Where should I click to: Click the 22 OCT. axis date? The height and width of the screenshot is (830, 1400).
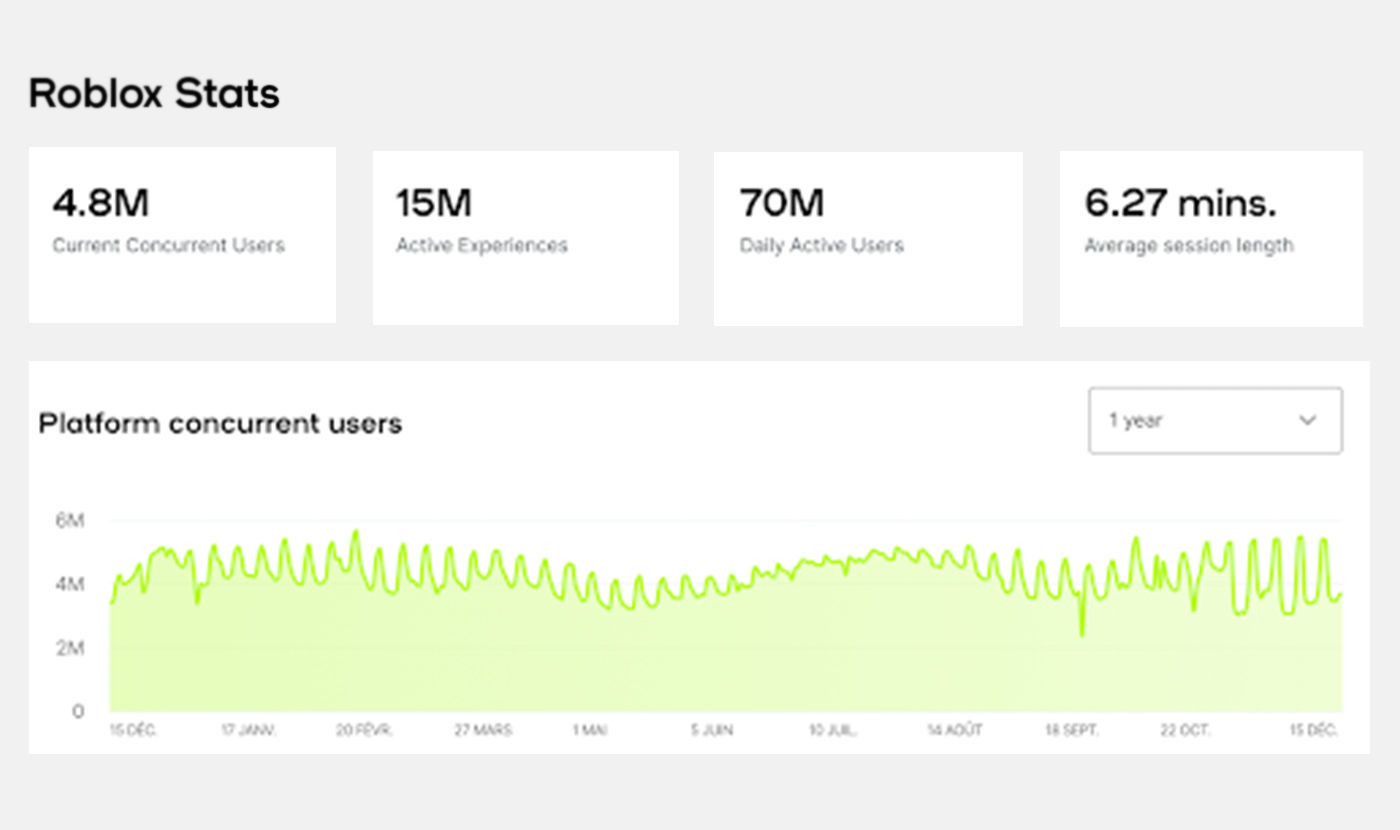[1186, 731]
